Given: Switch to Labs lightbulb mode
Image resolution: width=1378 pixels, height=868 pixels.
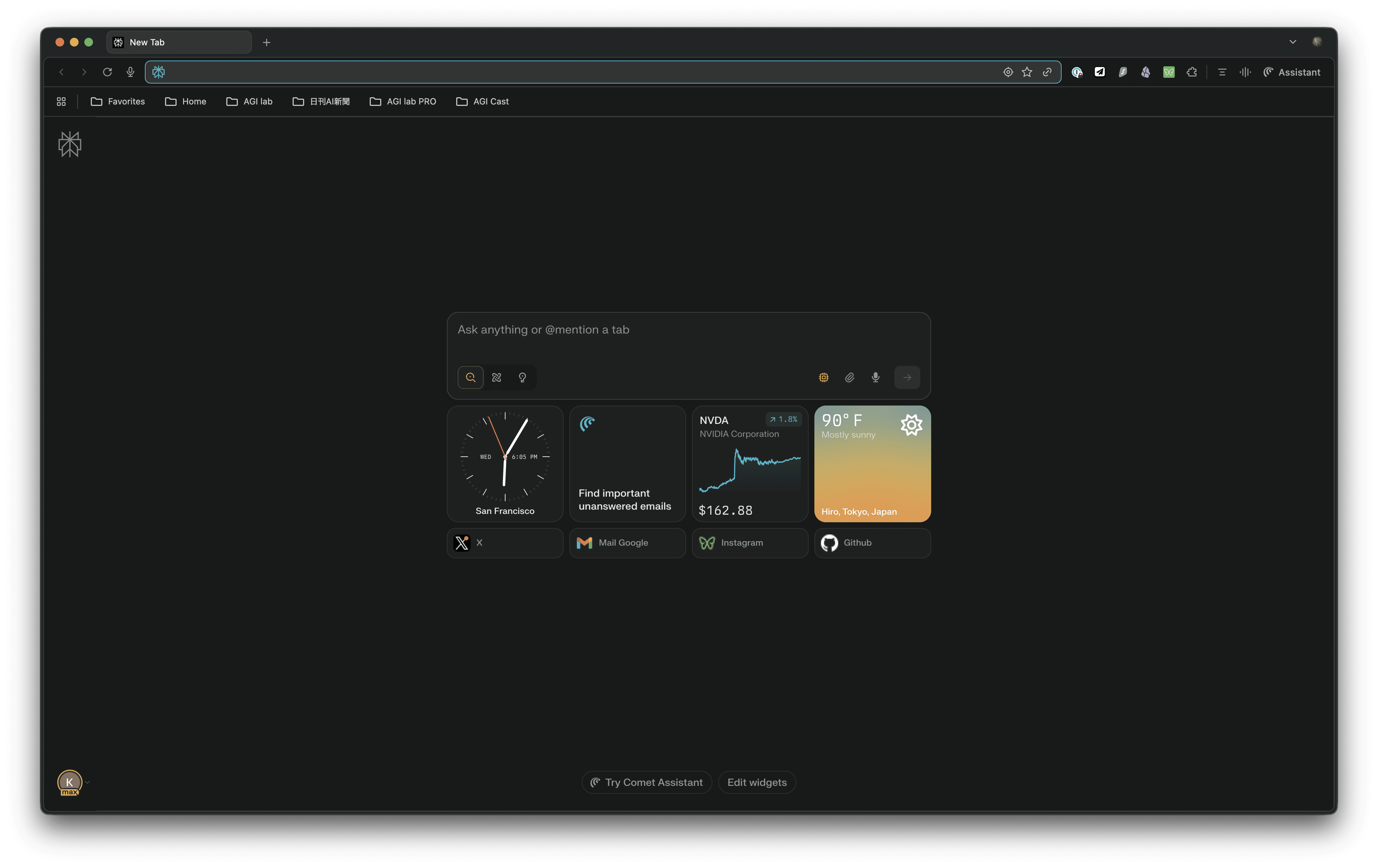Looking at the screenshot, I should click(x=522, y=377).
